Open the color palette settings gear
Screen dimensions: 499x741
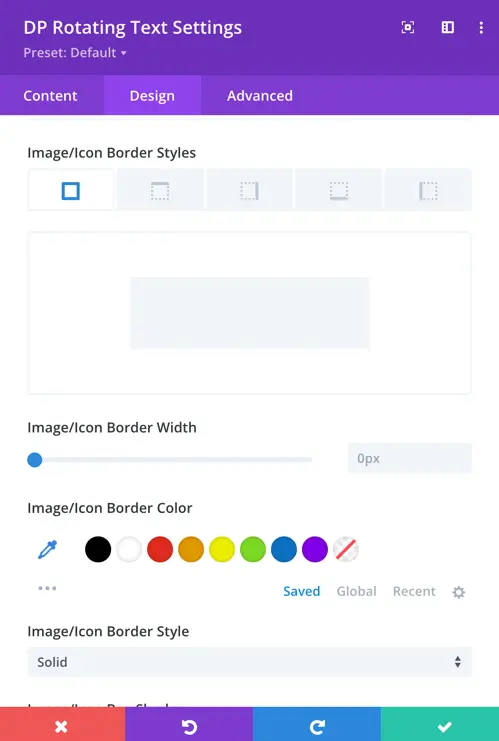pos(458,592)
